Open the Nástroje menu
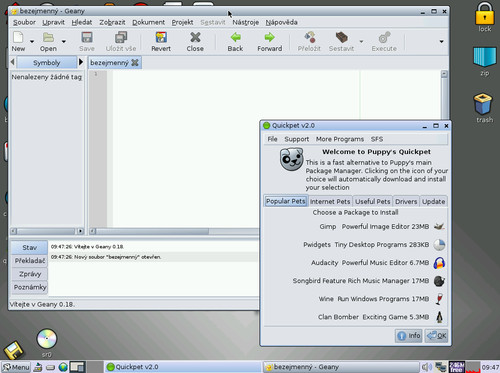 [246, 22]
